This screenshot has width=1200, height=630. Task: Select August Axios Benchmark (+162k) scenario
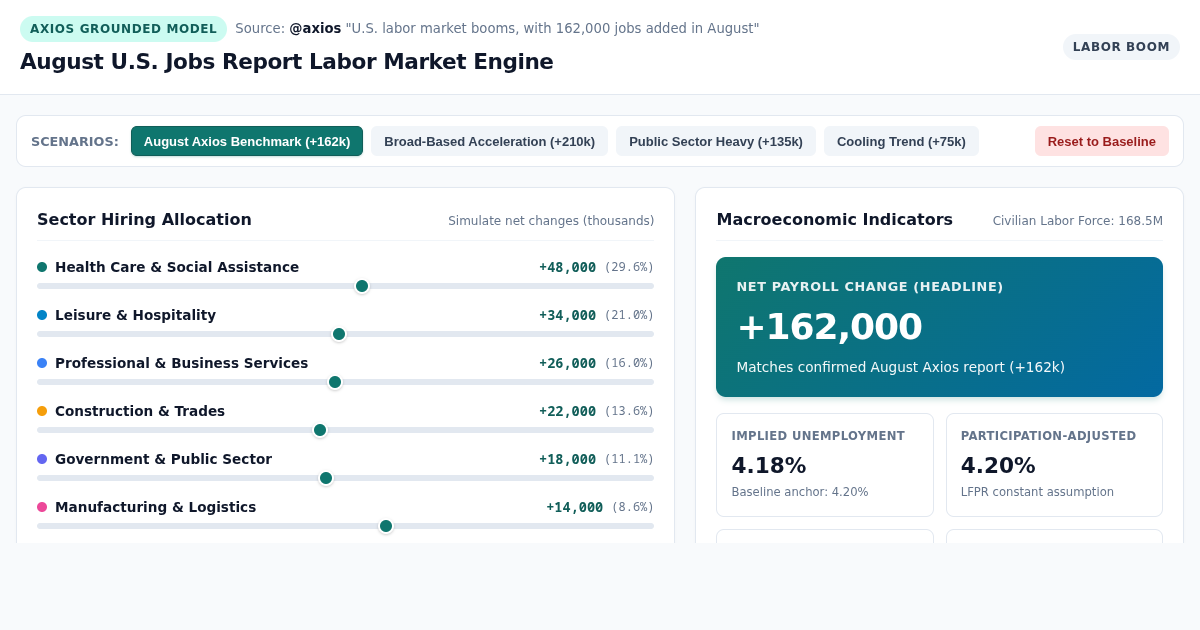pos(247,141)
